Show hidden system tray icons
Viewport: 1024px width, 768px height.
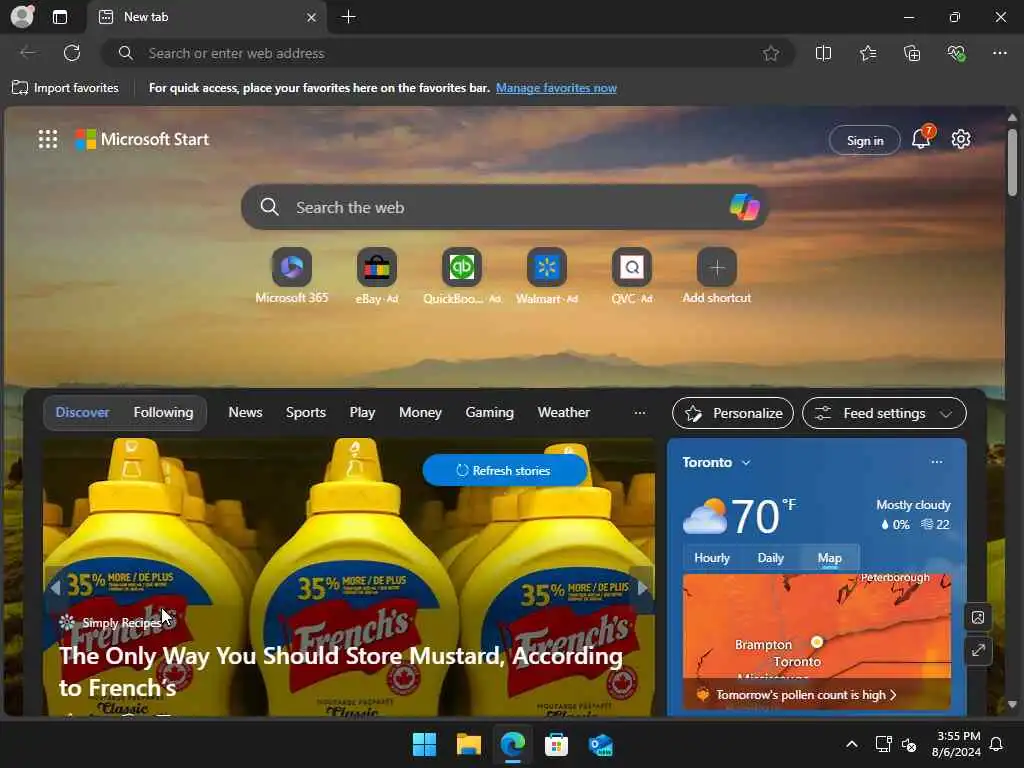point(852,744)
